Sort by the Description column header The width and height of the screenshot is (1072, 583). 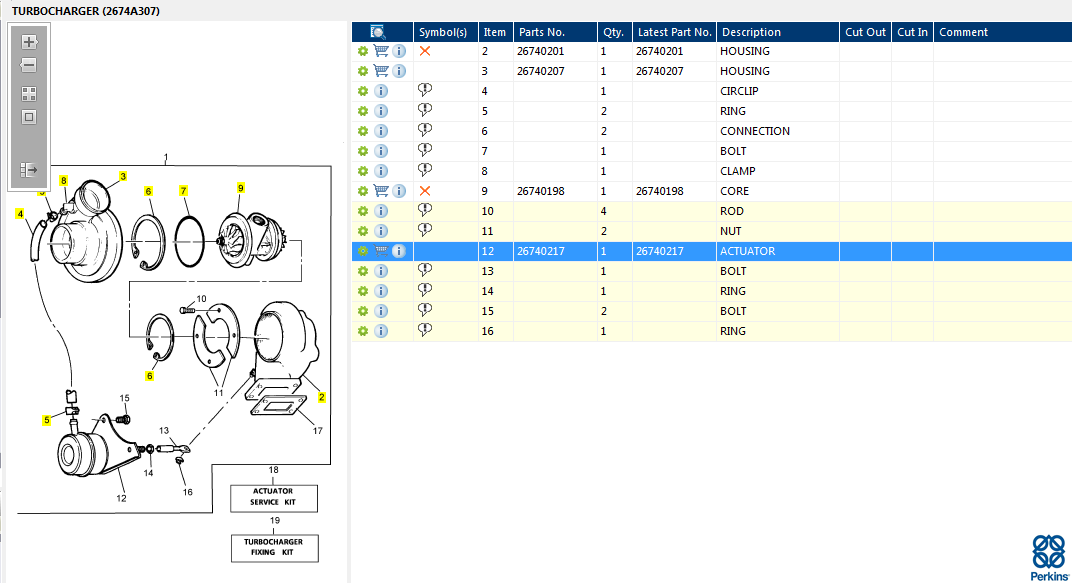[x=751, y=32]
